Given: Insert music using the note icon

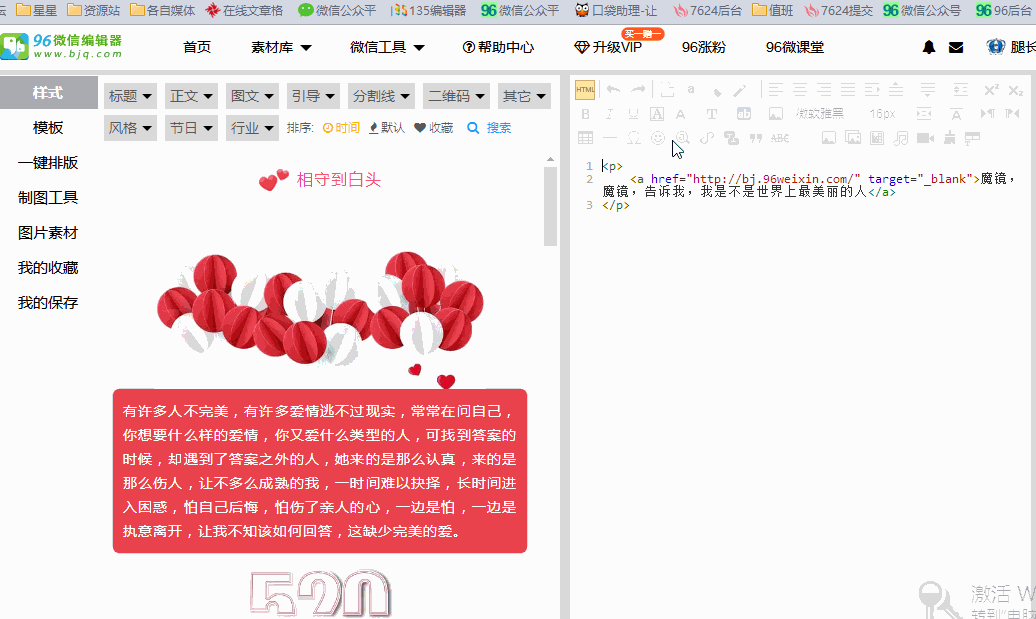Looking at the screenshot, I should 901,138.
